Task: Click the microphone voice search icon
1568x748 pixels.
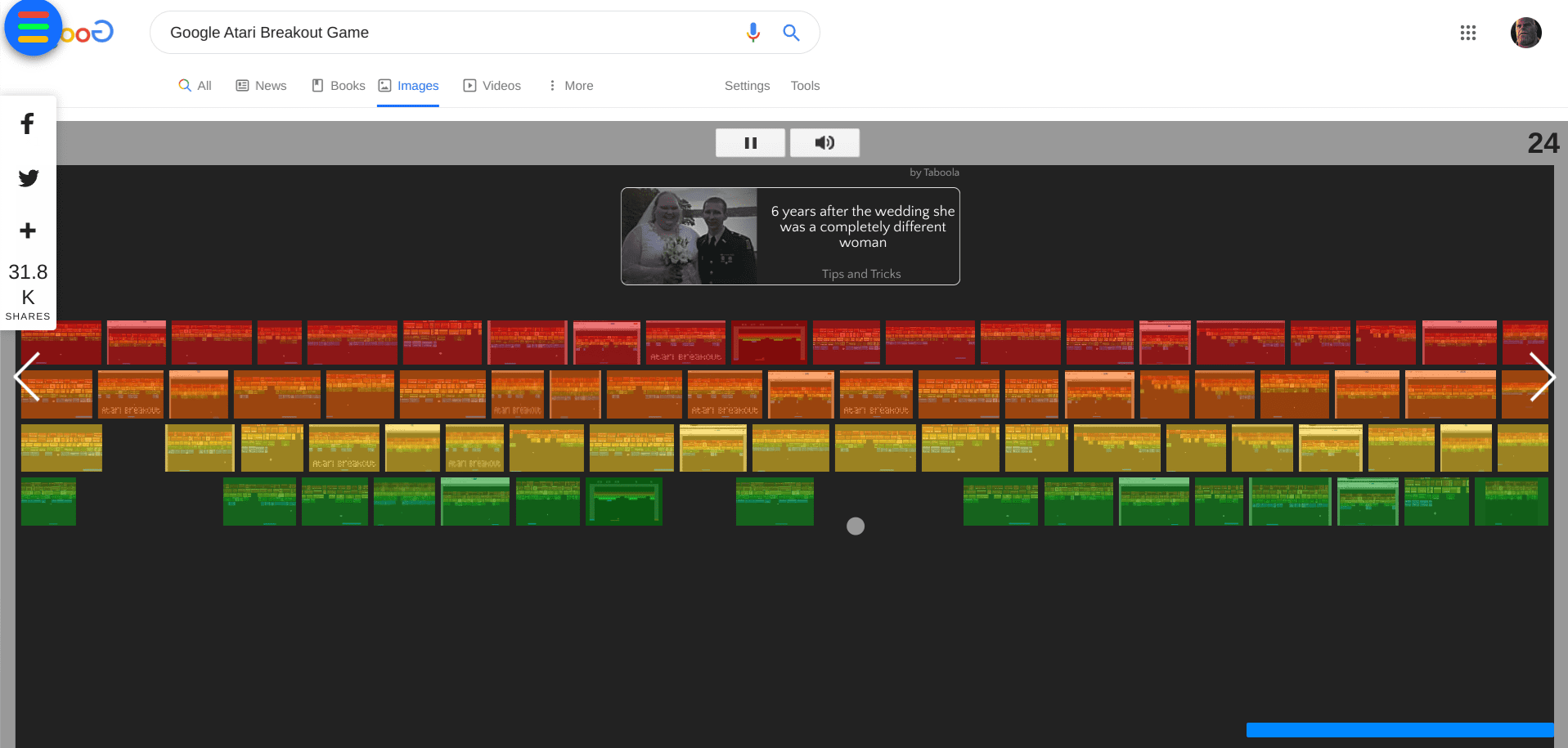Action: 753,33
